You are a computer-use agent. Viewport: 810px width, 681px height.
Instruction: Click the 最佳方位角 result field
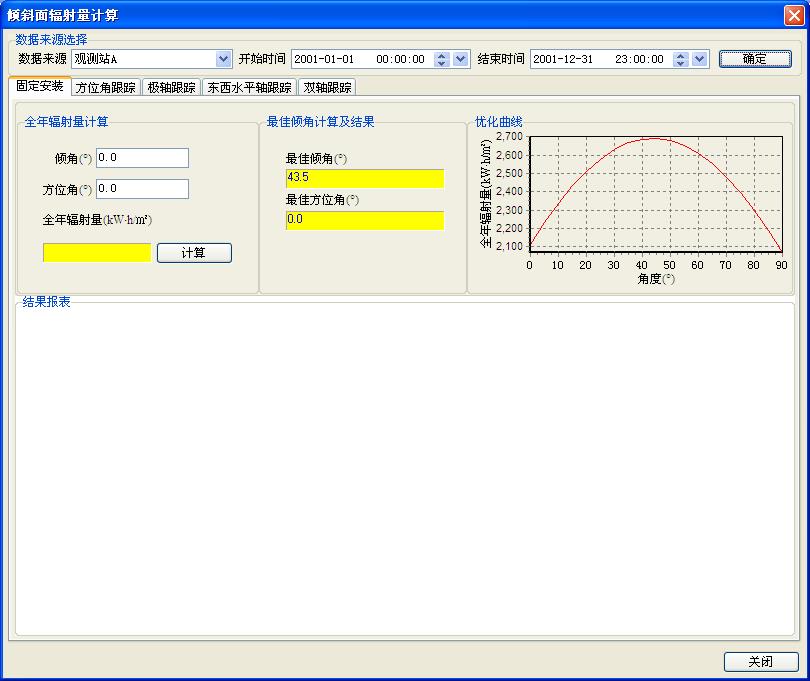click(365, 220)
